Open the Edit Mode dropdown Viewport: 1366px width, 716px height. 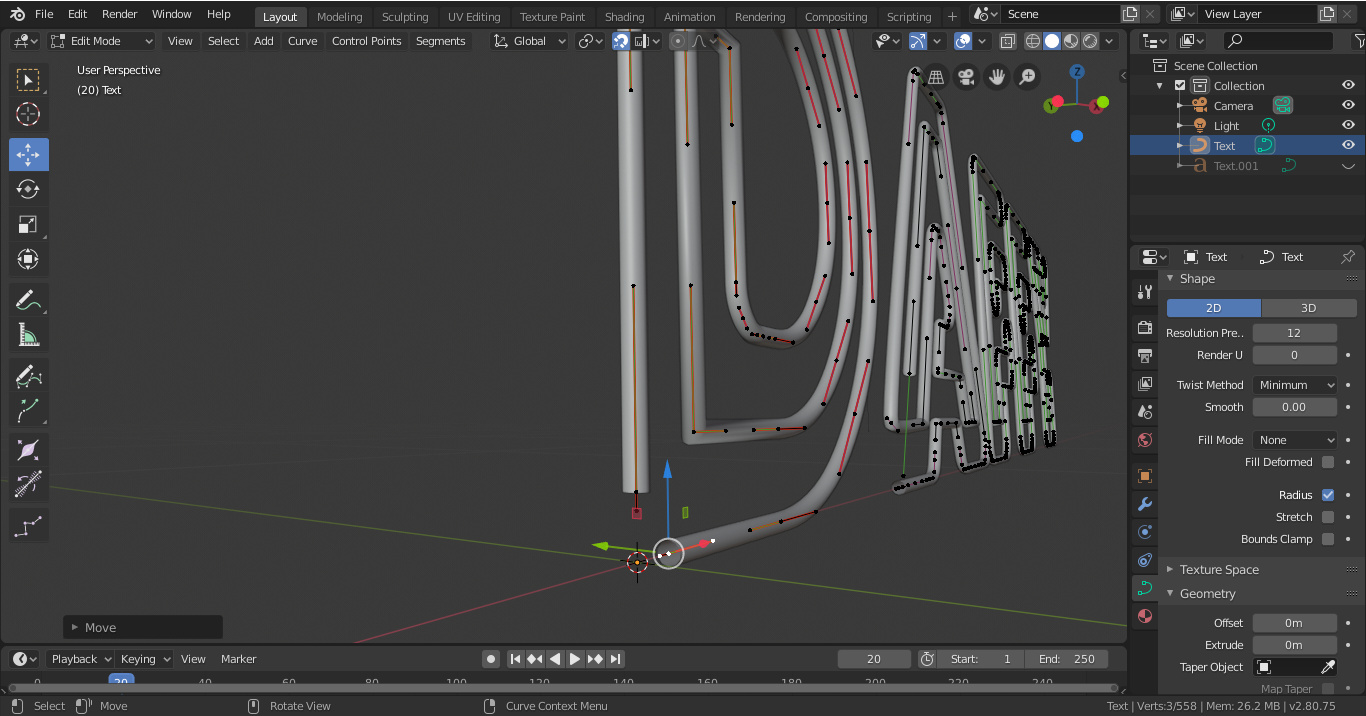pos(101,41)
